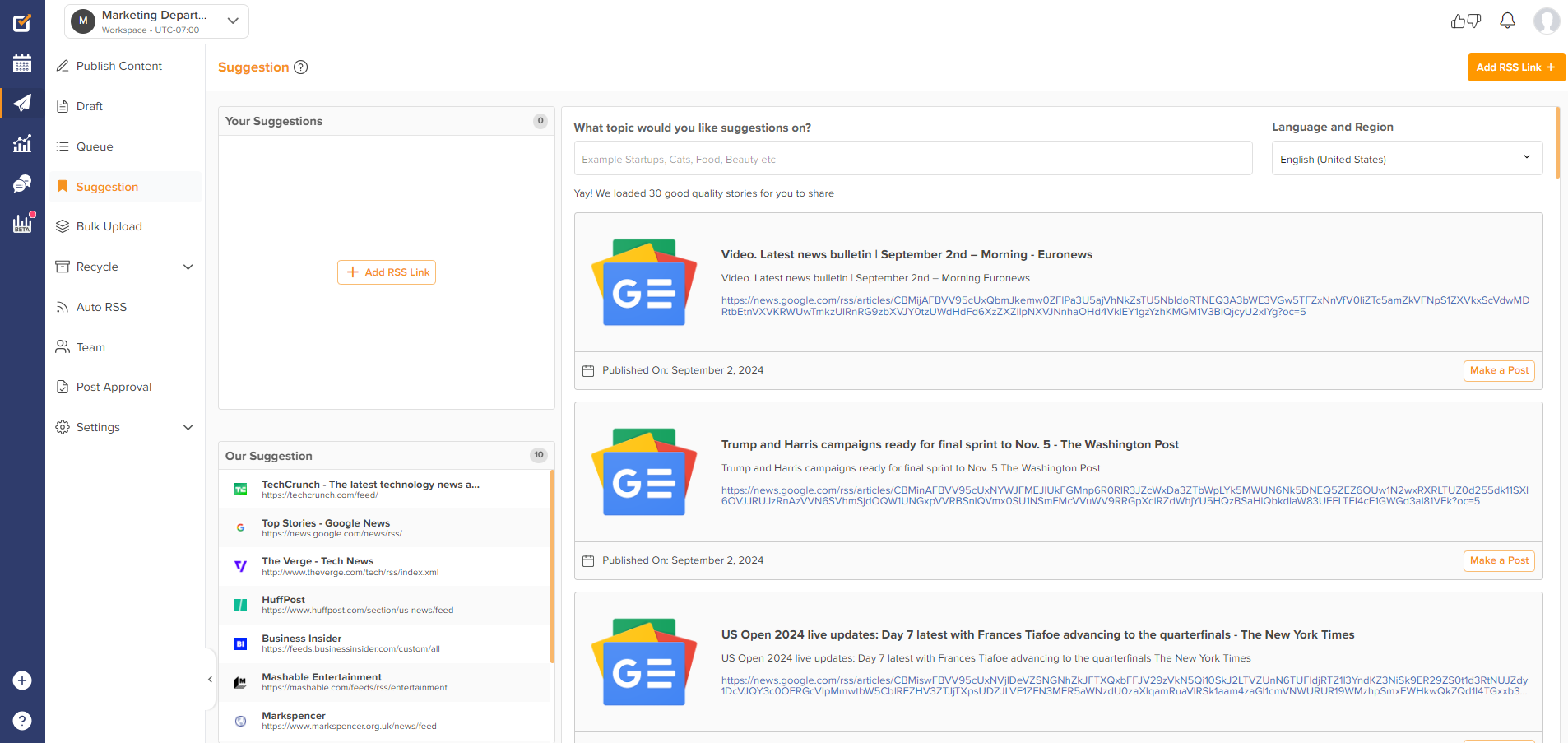Select Mashable Entertainment feed row

pyautogui.click(x=384, y=682)
